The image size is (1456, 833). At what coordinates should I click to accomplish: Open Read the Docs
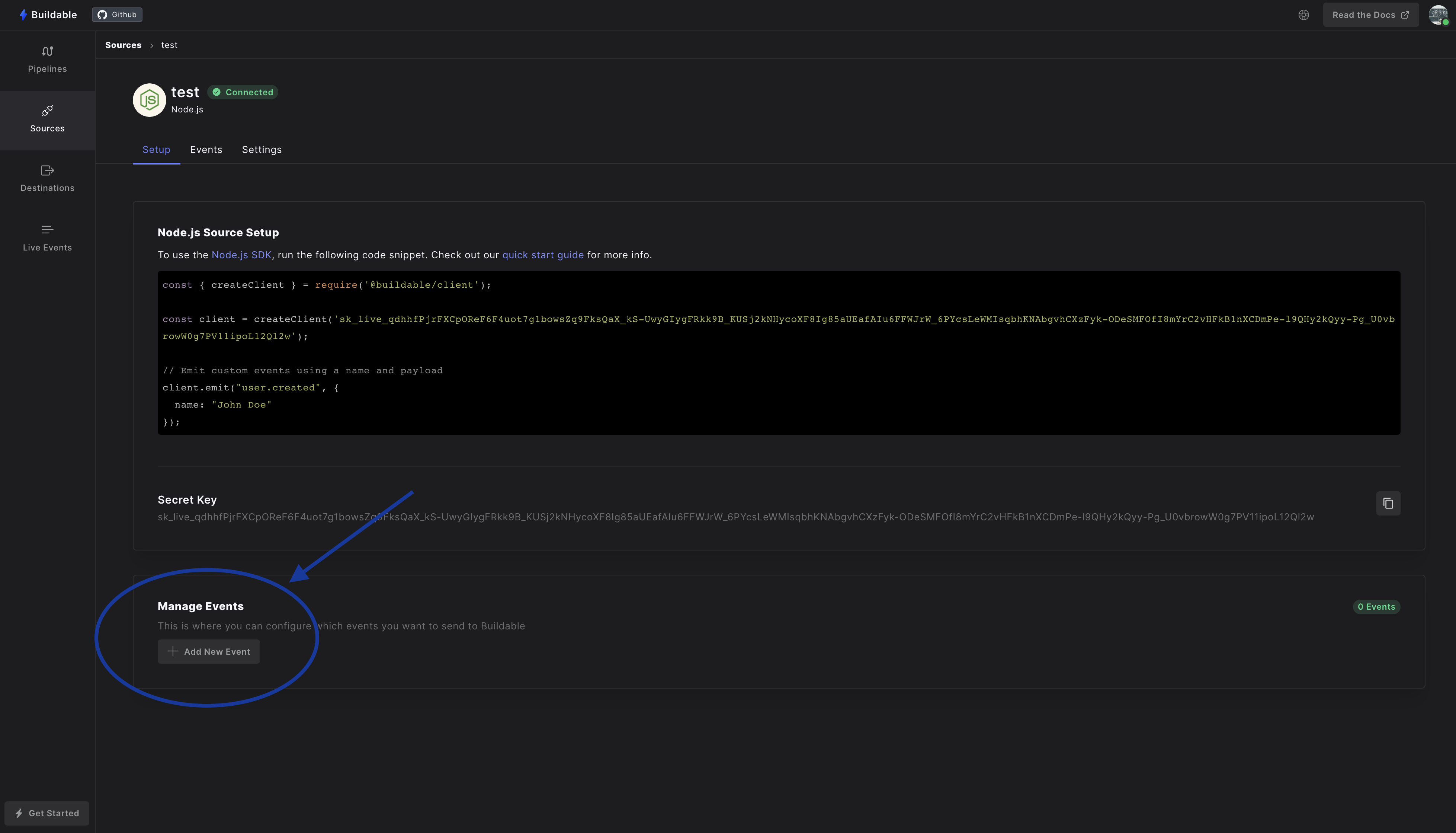click(1370, 15)
